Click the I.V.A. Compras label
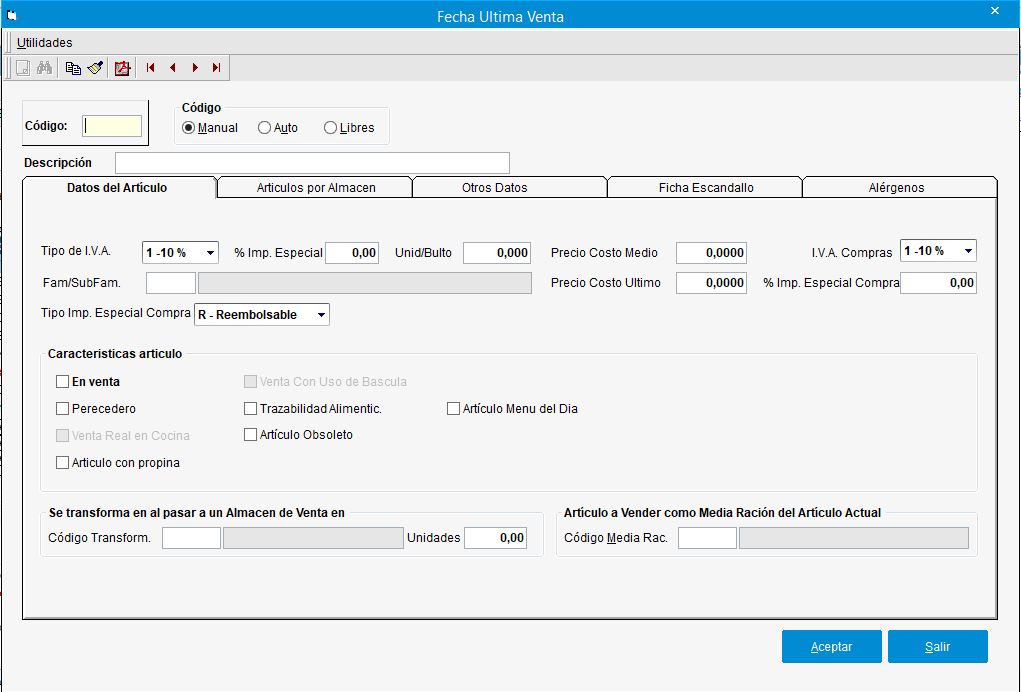 click(852, 253)
